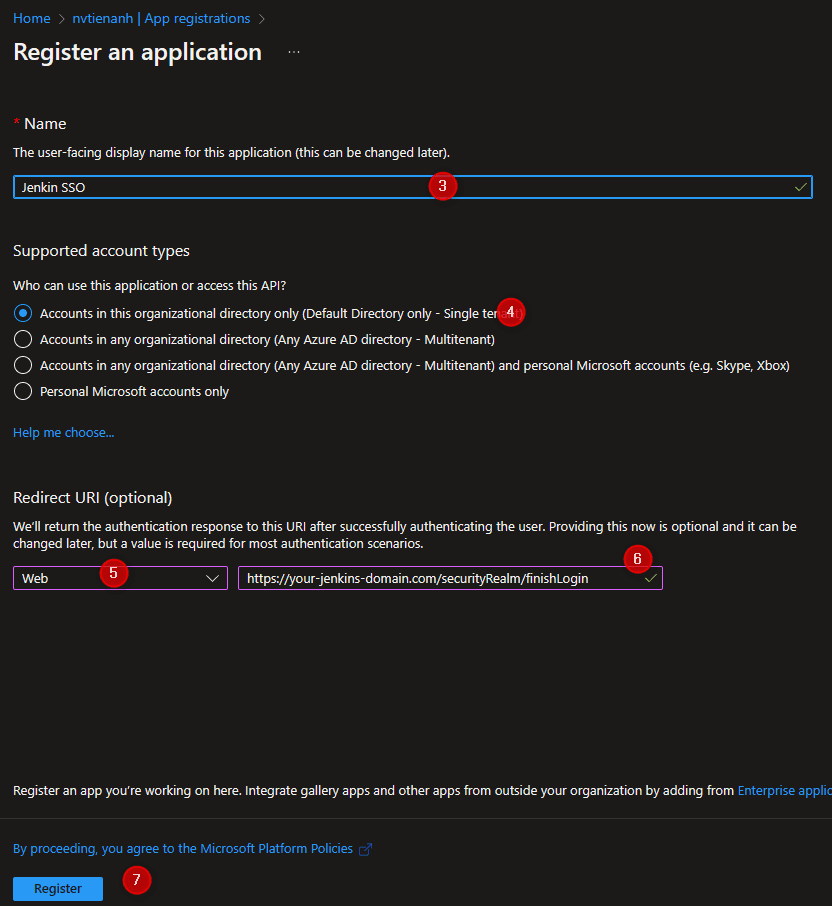The width and height of the screenshot is (832, 906).
Task: Click the Who can use this application question
Action: pos(150,285)
